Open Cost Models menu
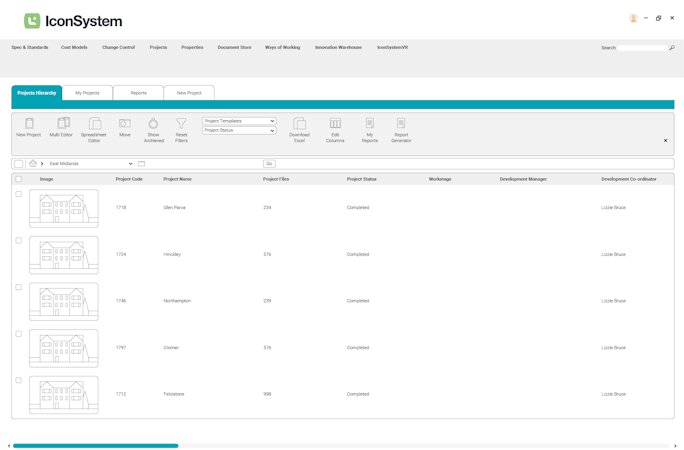 coord(74,47)
